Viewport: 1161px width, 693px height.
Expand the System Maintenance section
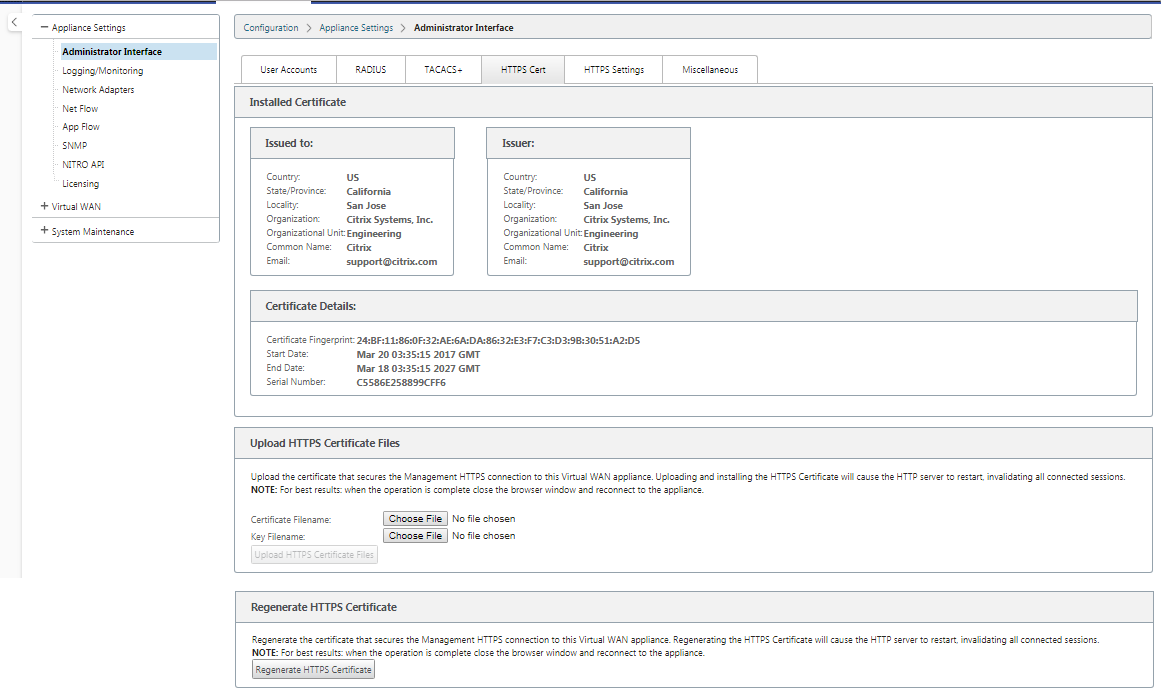44,231
